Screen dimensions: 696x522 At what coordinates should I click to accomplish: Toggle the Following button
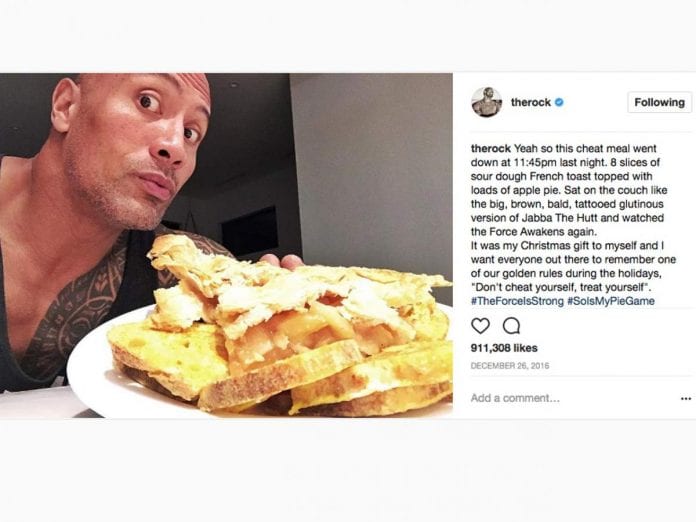[659, 102]
